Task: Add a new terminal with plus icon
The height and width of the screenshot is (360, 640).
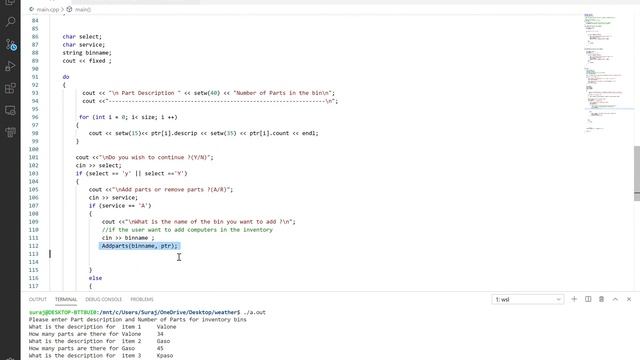Action: coord(574,299)
